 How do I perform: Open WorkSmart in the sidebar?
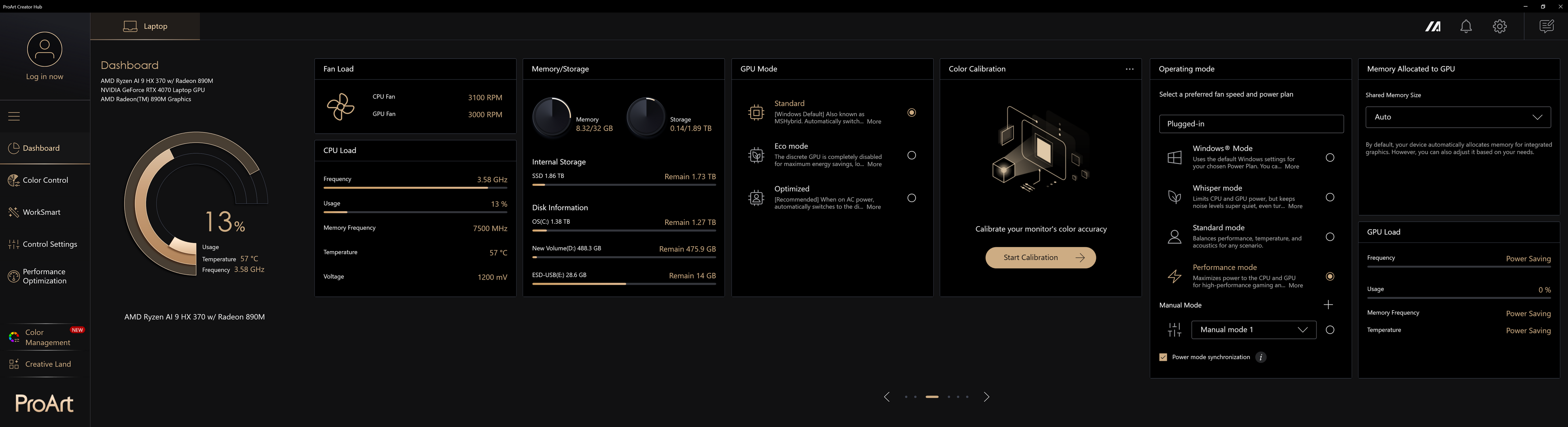tap(45, 212)
